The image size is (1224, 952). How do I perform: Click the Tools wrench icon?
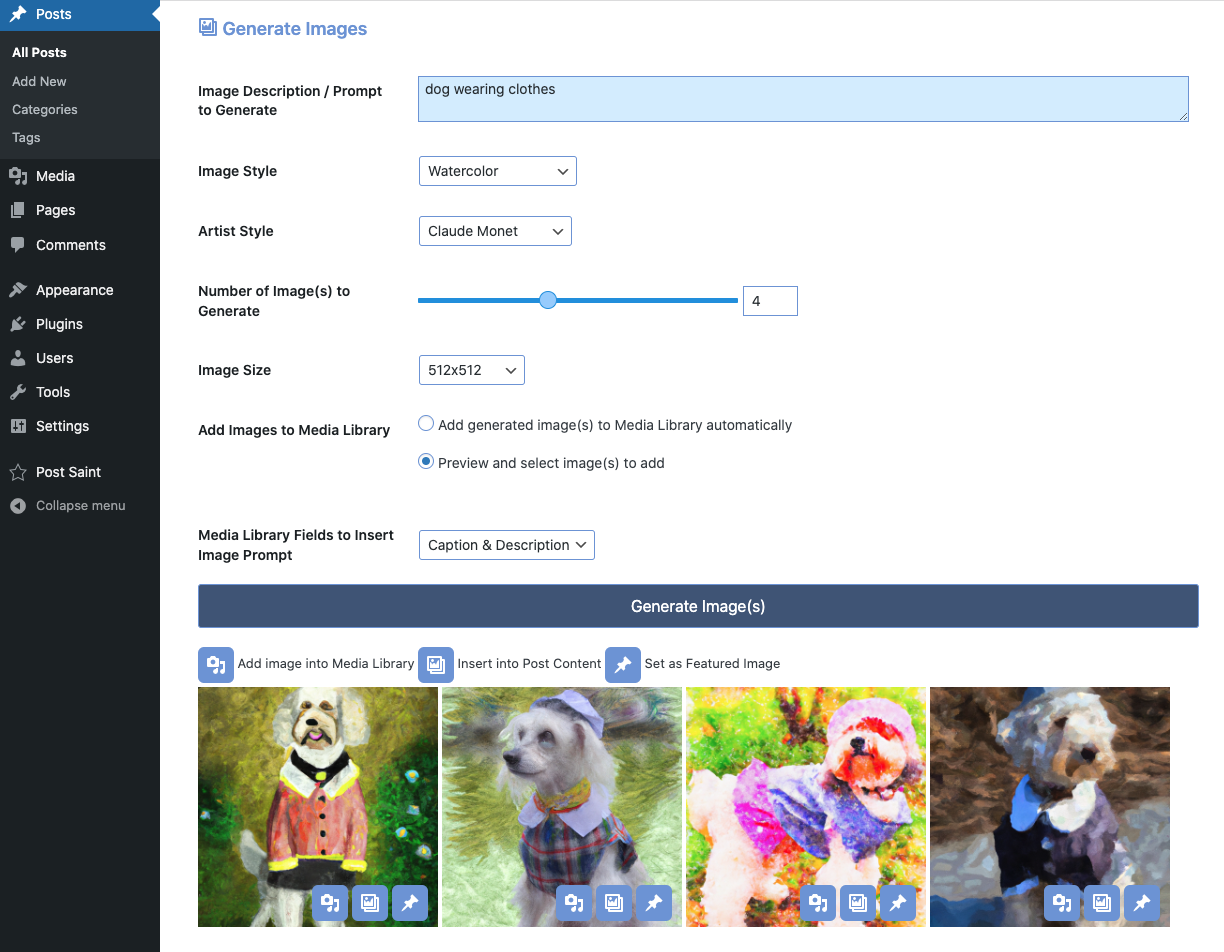tap(18, 392)
